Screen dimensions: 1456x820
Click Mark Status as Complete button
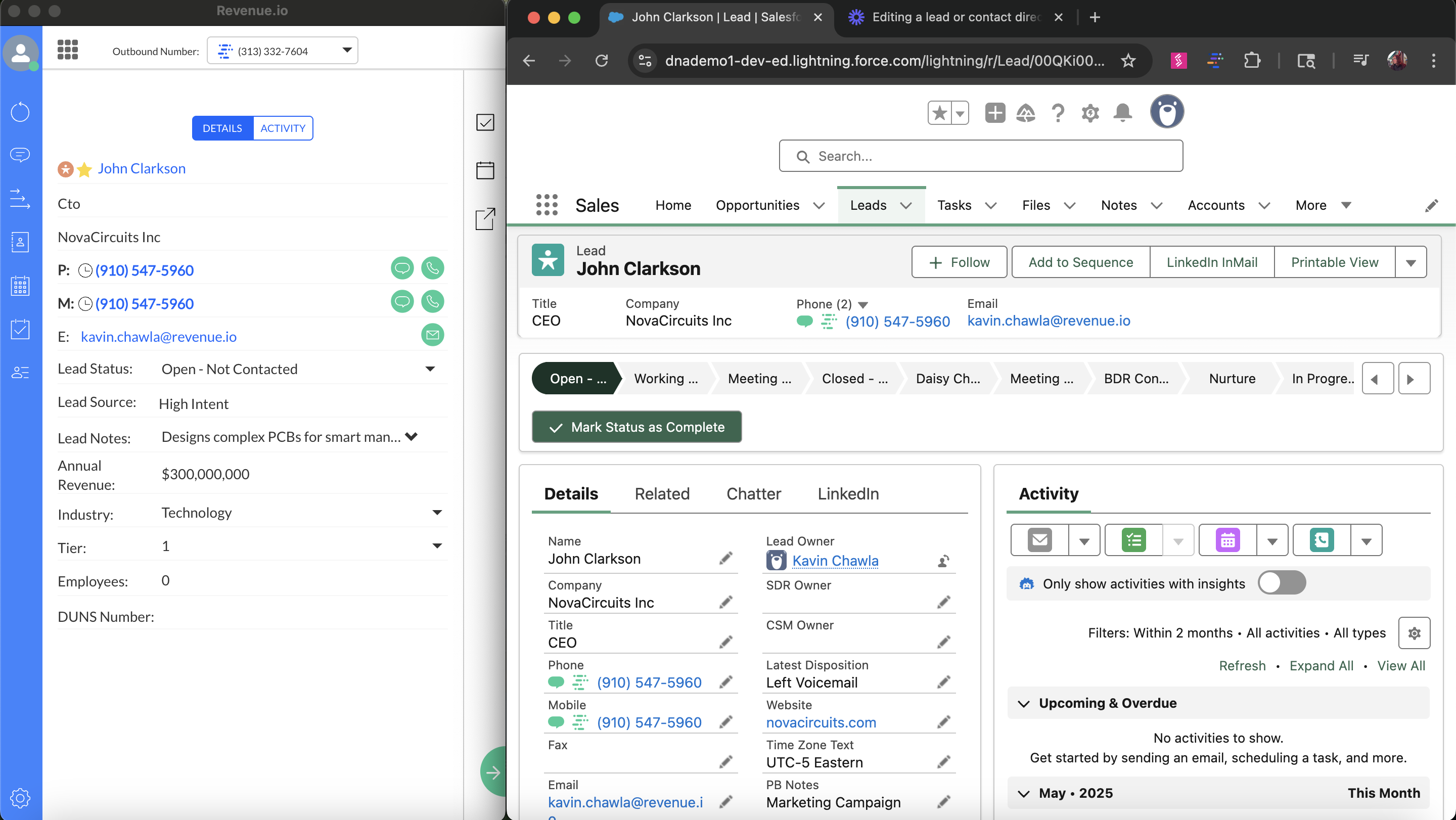[x=636, y=427]
